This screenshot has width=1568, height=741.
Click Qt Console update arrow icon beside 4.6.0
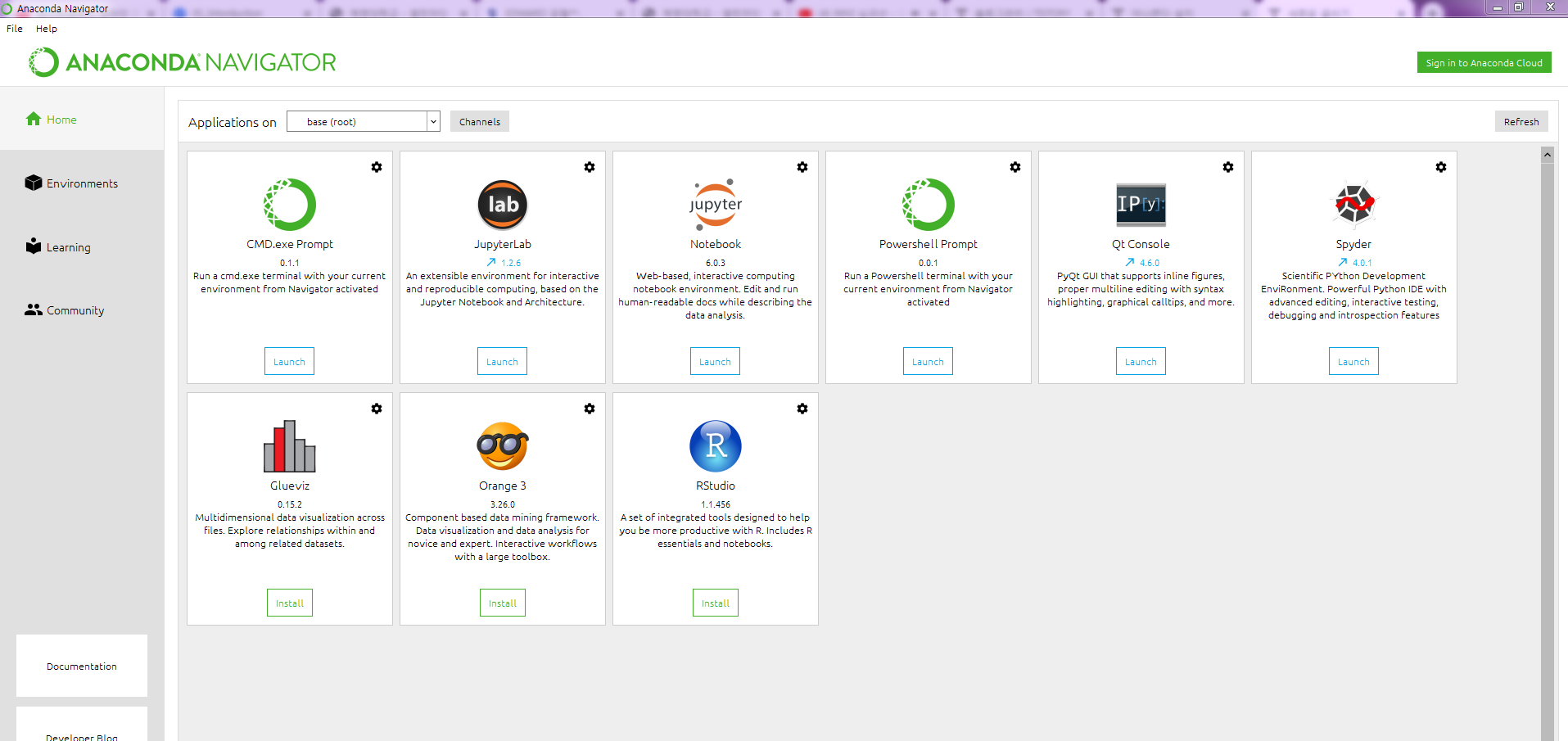1130,263
